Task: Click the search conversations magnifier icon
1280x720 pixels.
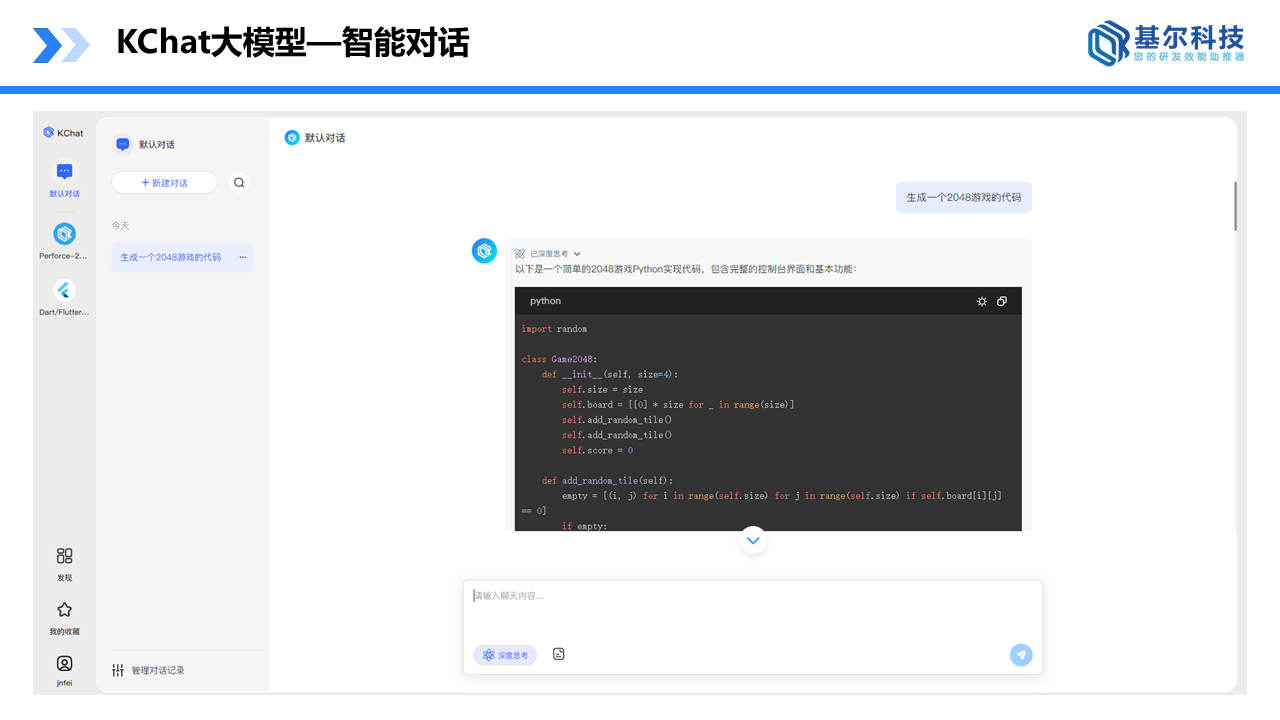Action: point(239,183)
